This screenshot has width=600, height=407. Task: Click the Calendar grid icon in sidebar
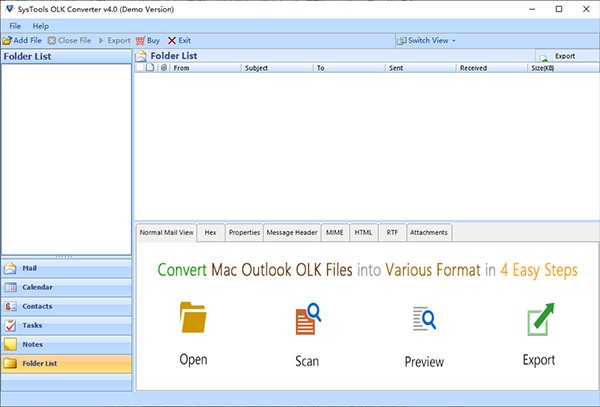coord(10,287)
